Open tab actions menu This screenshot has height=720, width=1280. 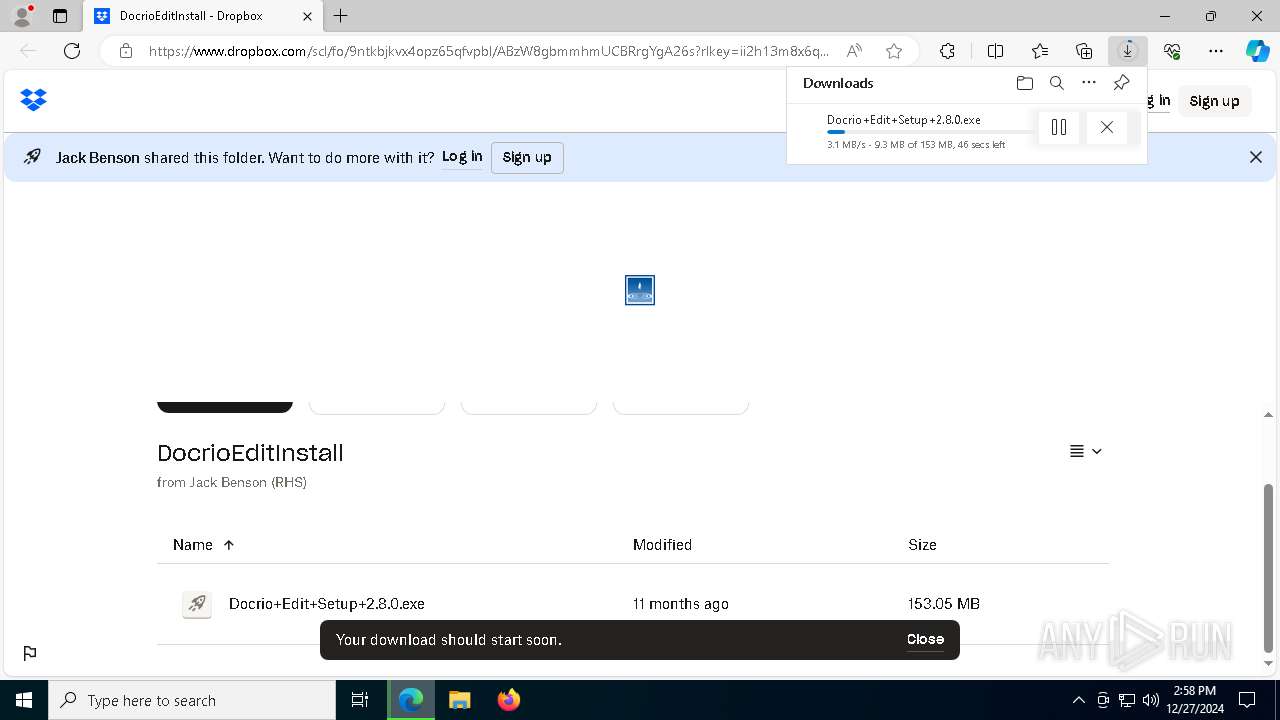[x=60, y=16]
